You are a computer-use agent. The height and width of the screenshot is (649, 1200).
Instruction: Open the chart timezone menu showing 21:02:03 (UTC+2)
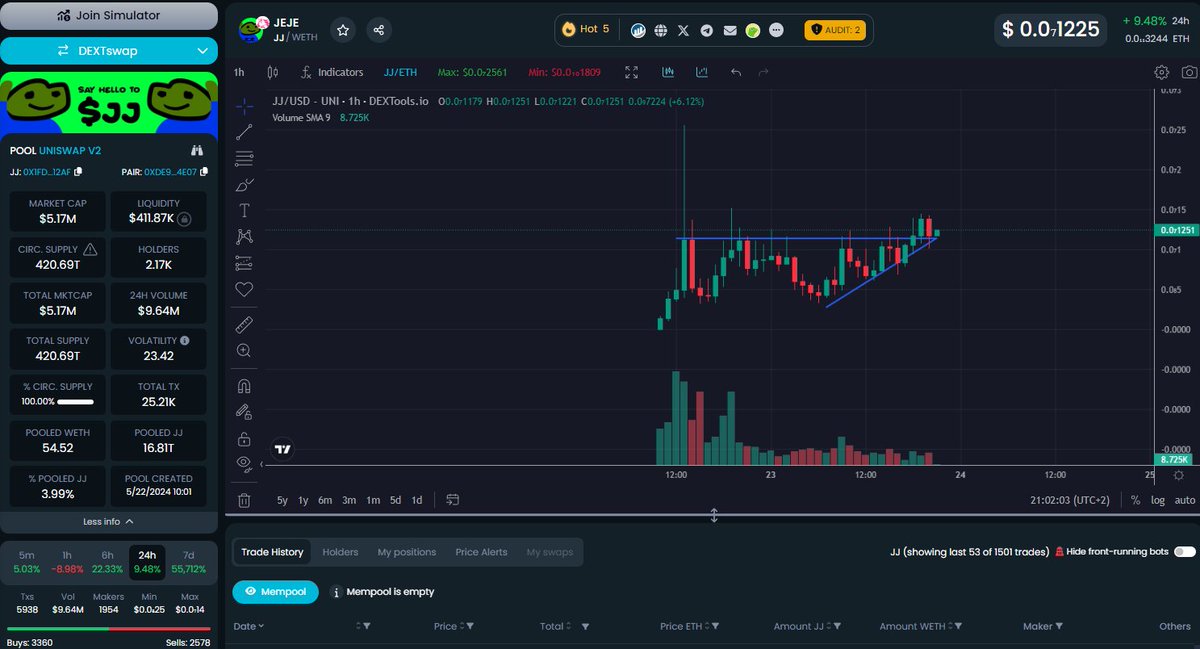click(x=1071, y=500)
